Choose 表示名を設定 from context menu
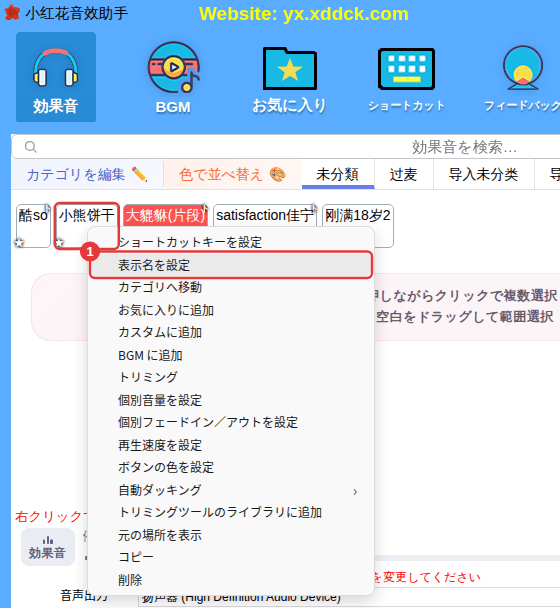This screenshot has height=608, width=560. pos(231,265)
